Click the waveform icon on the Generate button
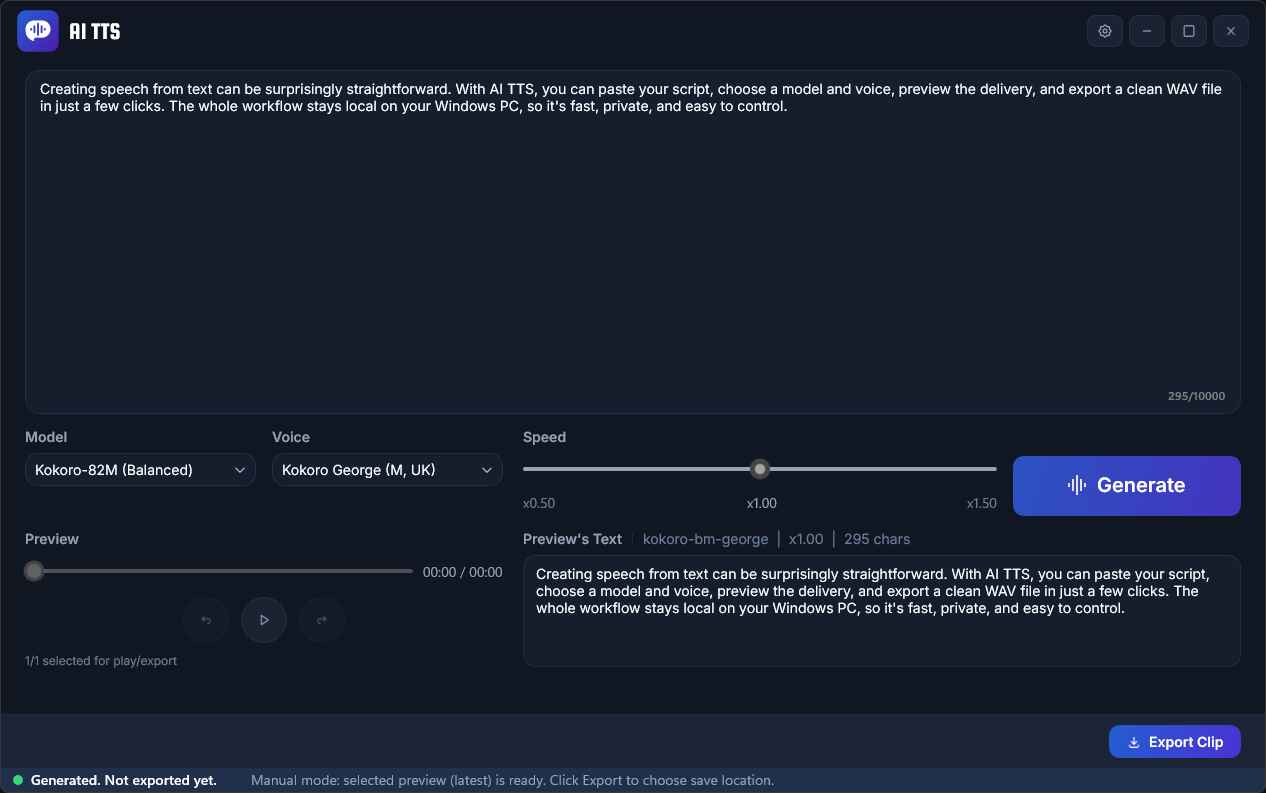1266x793 pixels. tap(1075, 484)
